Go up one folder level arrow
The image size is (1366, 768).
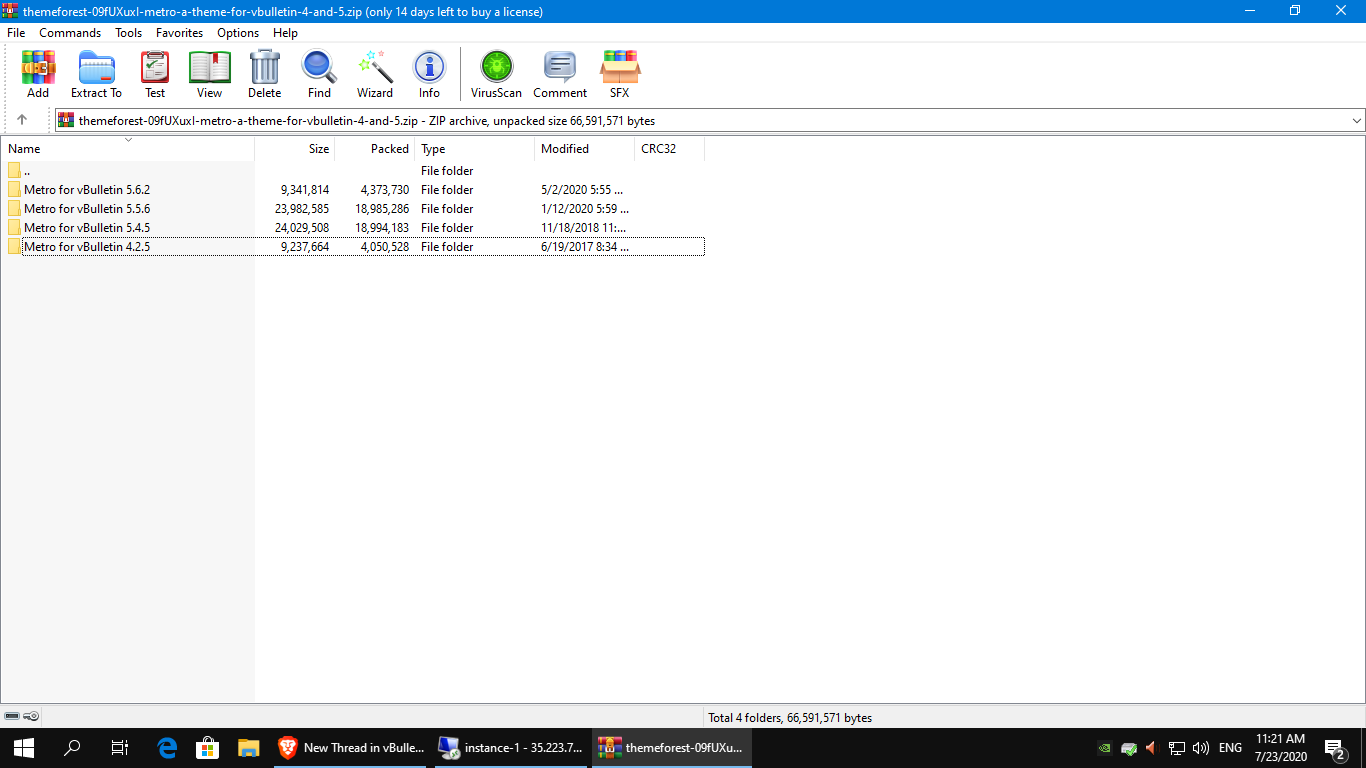tap(22, 120)
